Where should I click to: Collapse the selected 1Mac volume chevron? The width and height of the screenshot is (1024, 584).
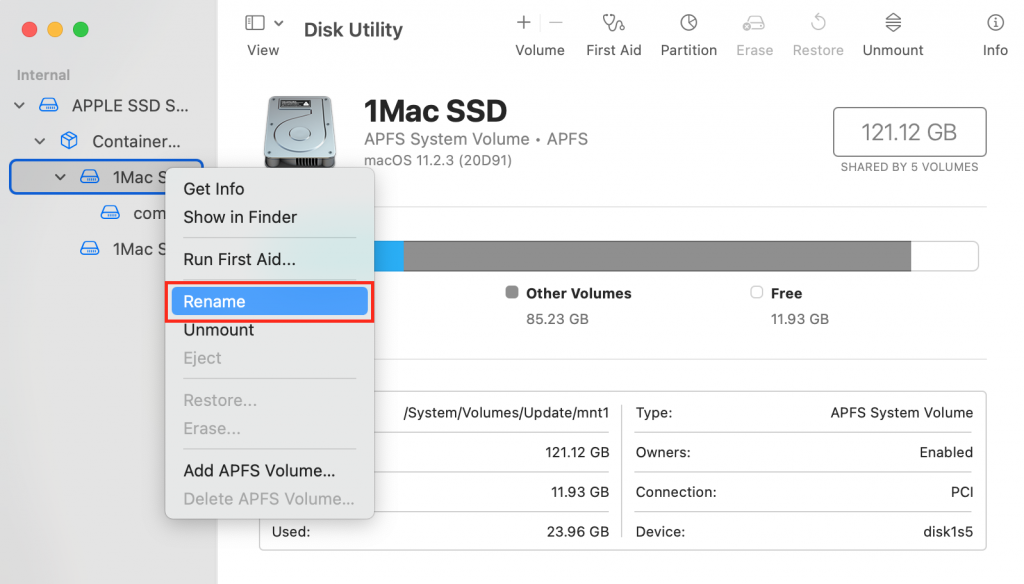(x=60, y=177)
